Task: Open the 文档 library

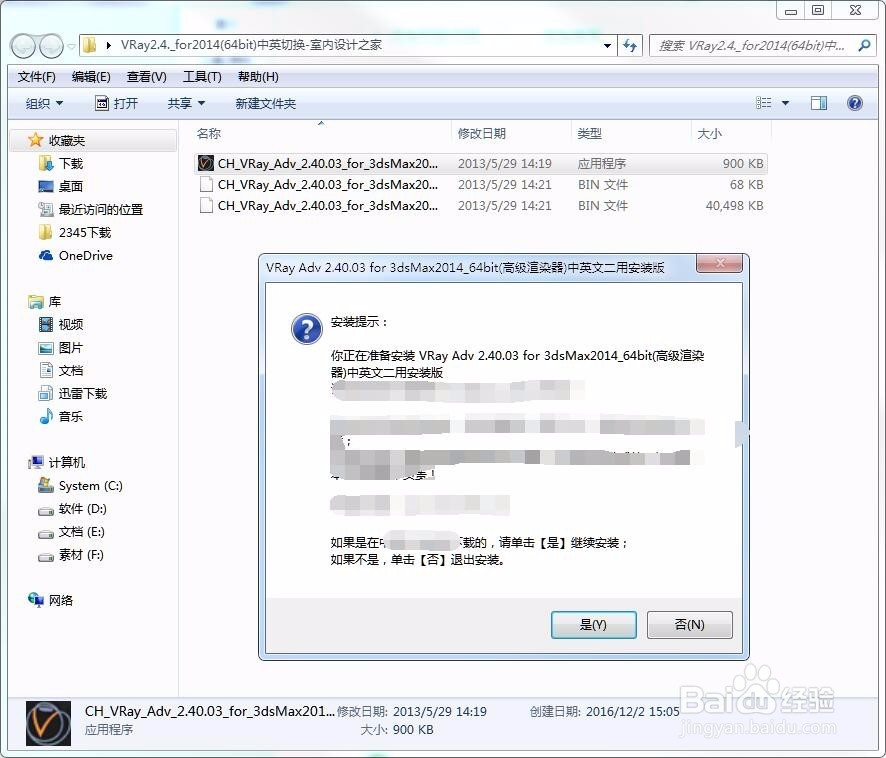Action: pyautogui.click(x=61, y=371)
